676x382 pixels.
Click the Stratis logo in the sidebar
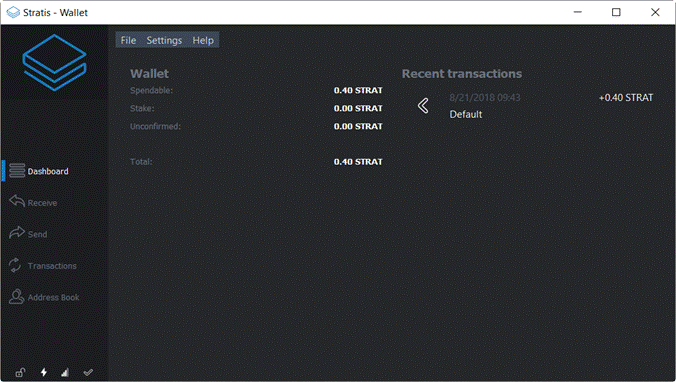[x=54, y=63]
